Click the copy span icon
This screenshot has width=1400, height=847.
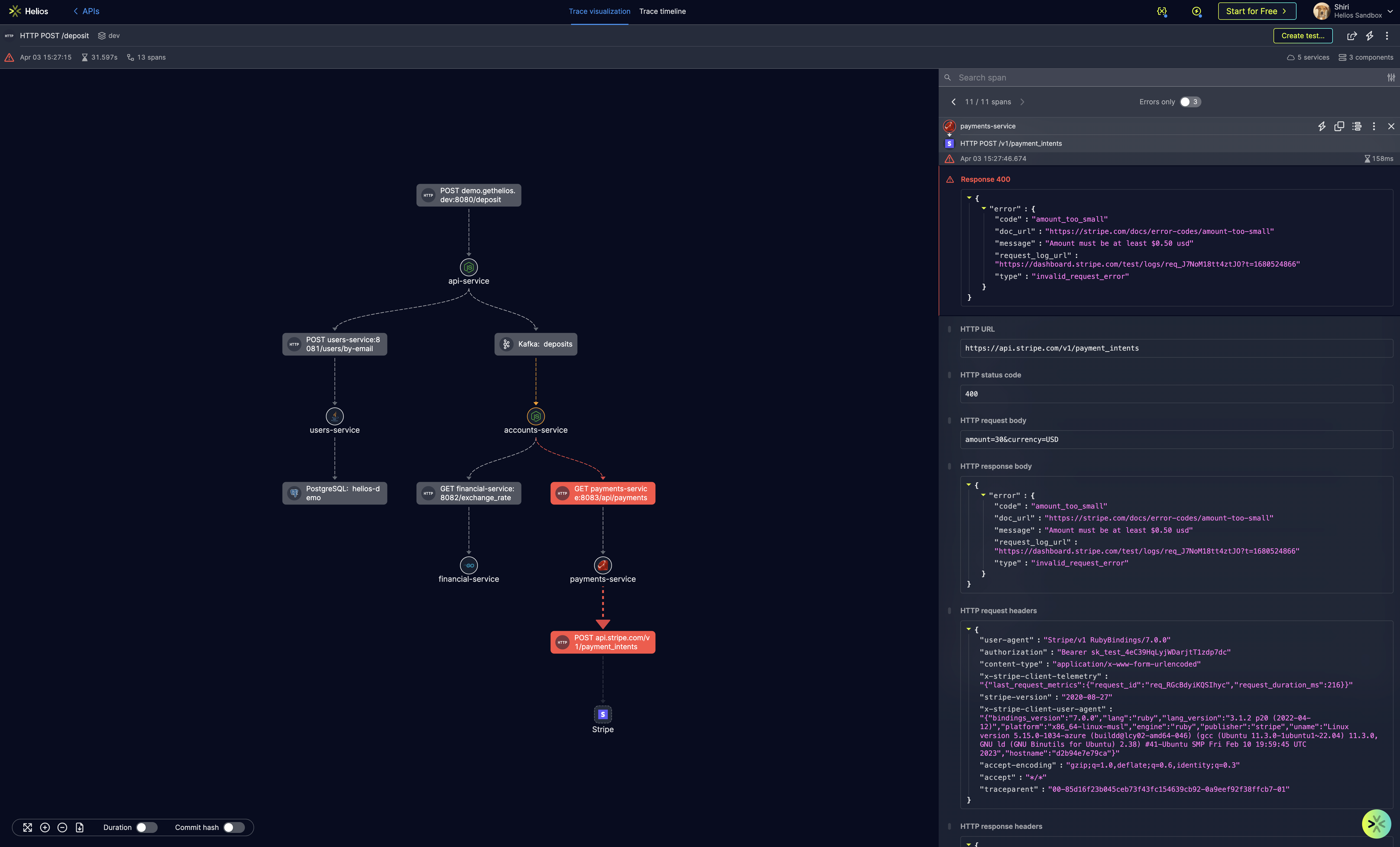pyautogui.click(x=1339, y=126)
